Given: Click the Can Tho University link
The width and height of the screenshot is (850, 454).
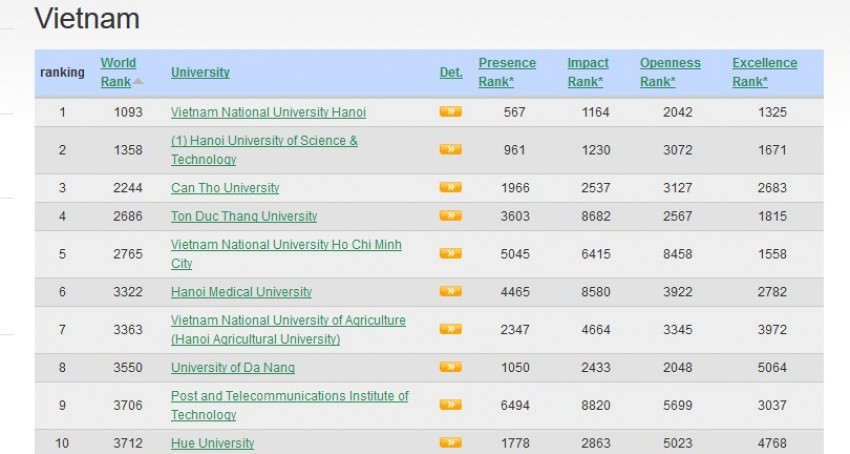Looking at the screenshot, I should tap(225, 188).
